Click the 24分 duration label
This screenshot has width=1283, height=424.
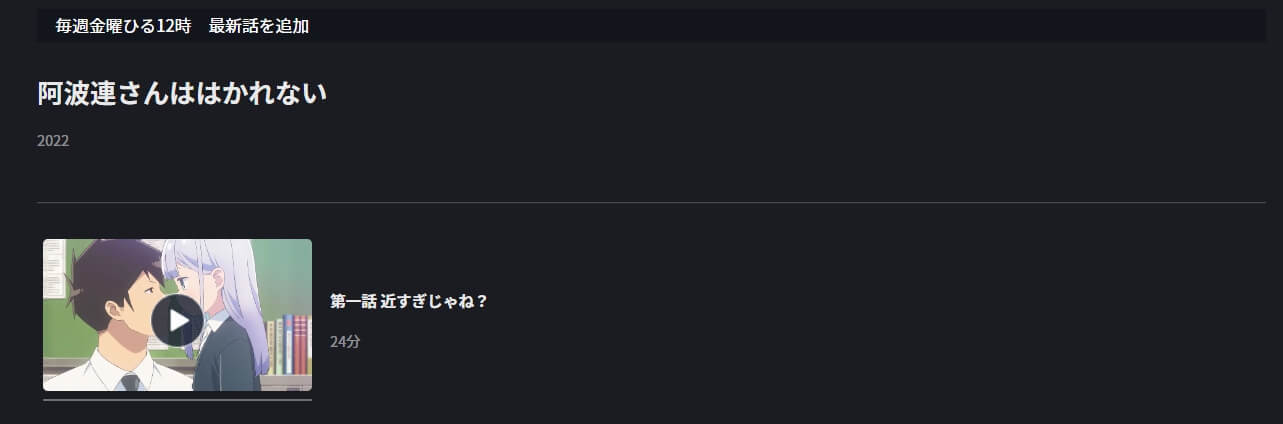345,342
